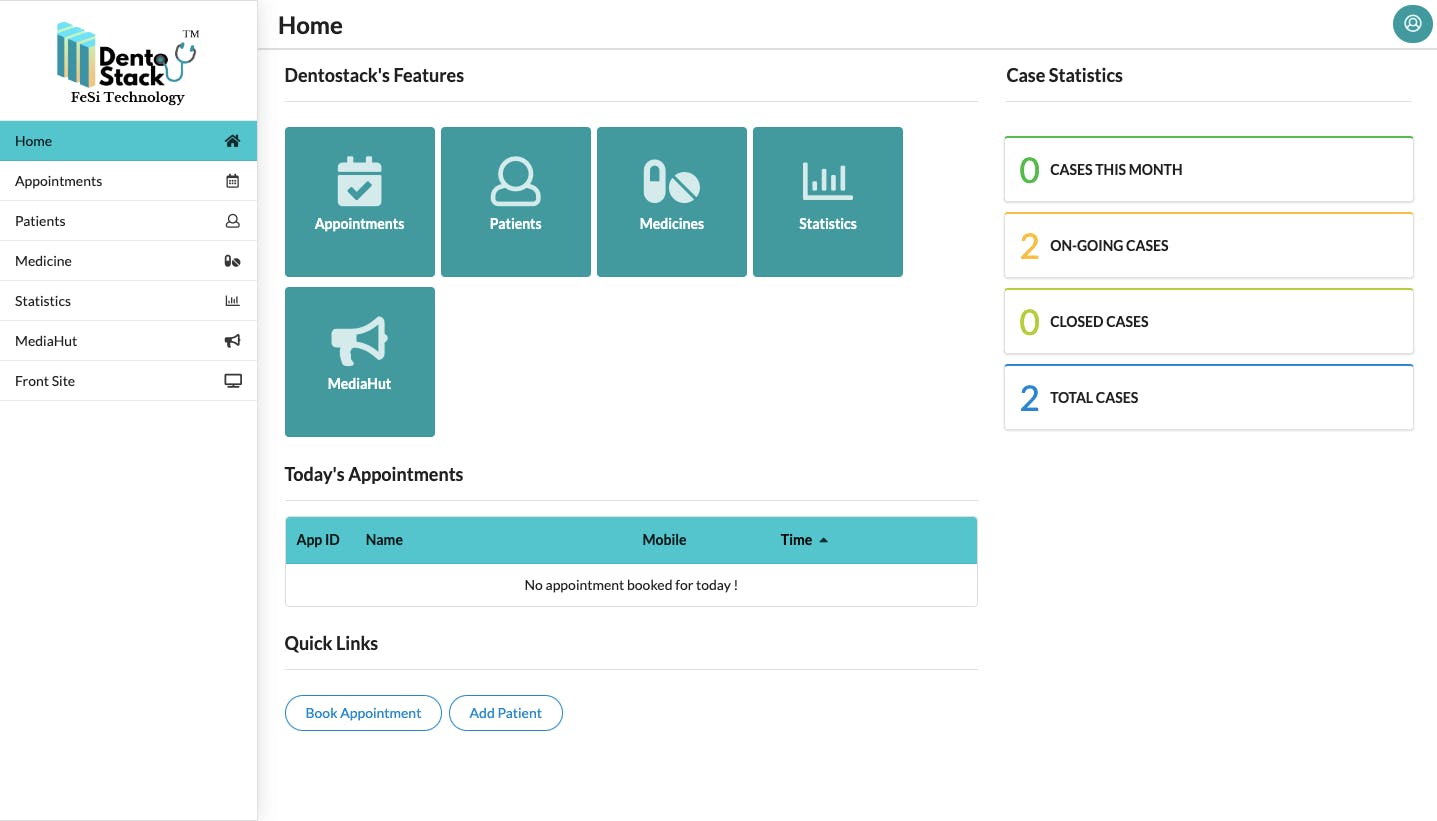Click the App ID column header
The width and height of the screenshot is (1437, 821).
click(x=318, y=540)
